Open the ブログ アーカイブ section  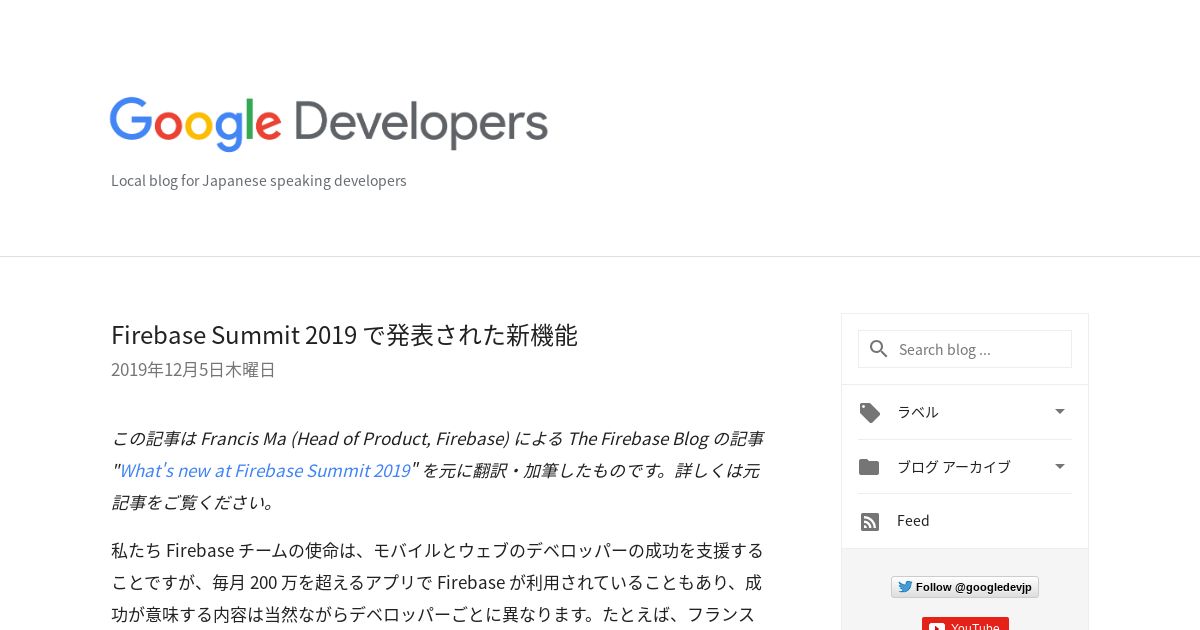[964, 467]
